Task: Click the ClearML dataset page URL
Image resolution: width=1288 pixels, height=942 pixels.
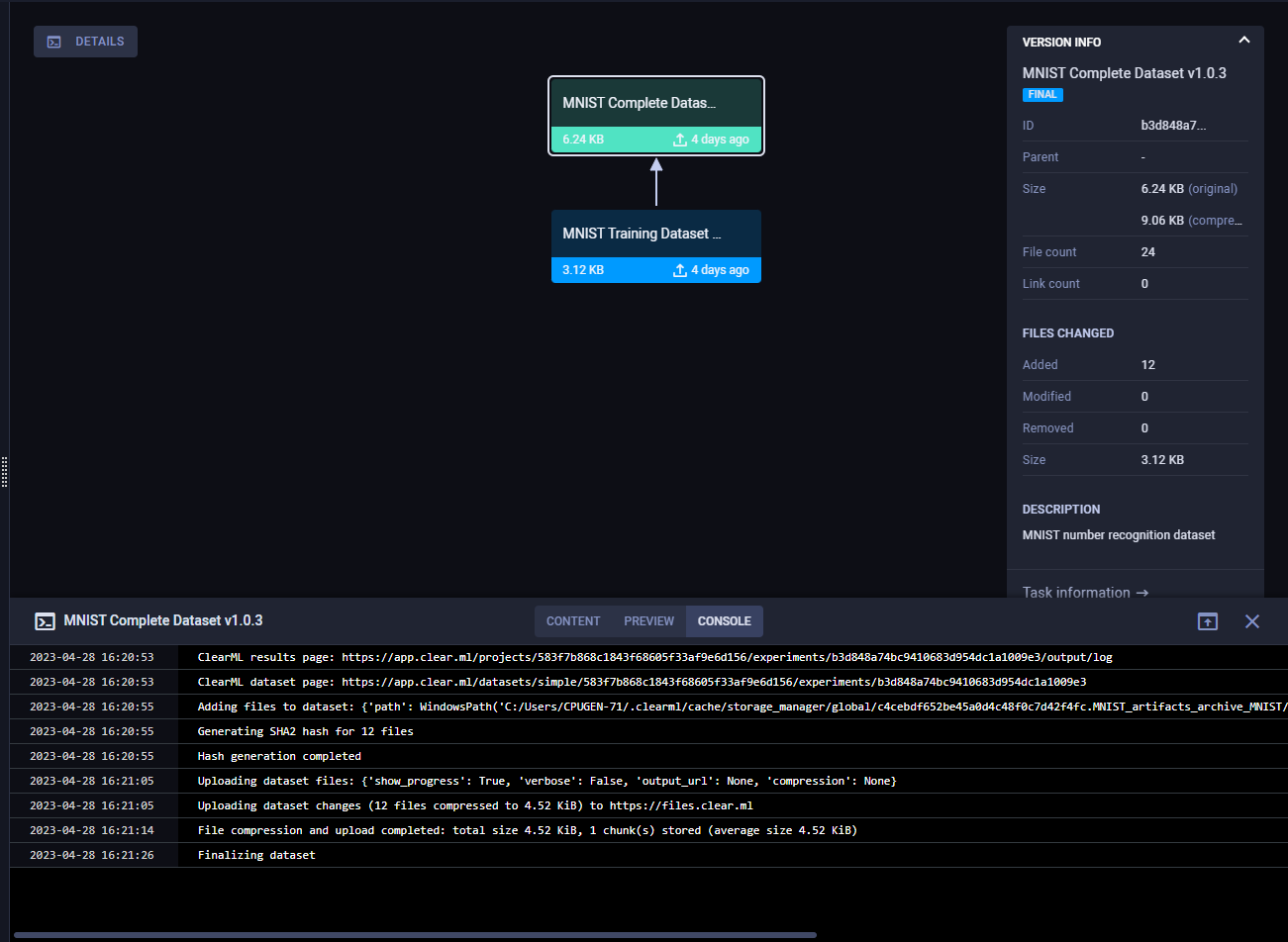Action: click(714, 682)
